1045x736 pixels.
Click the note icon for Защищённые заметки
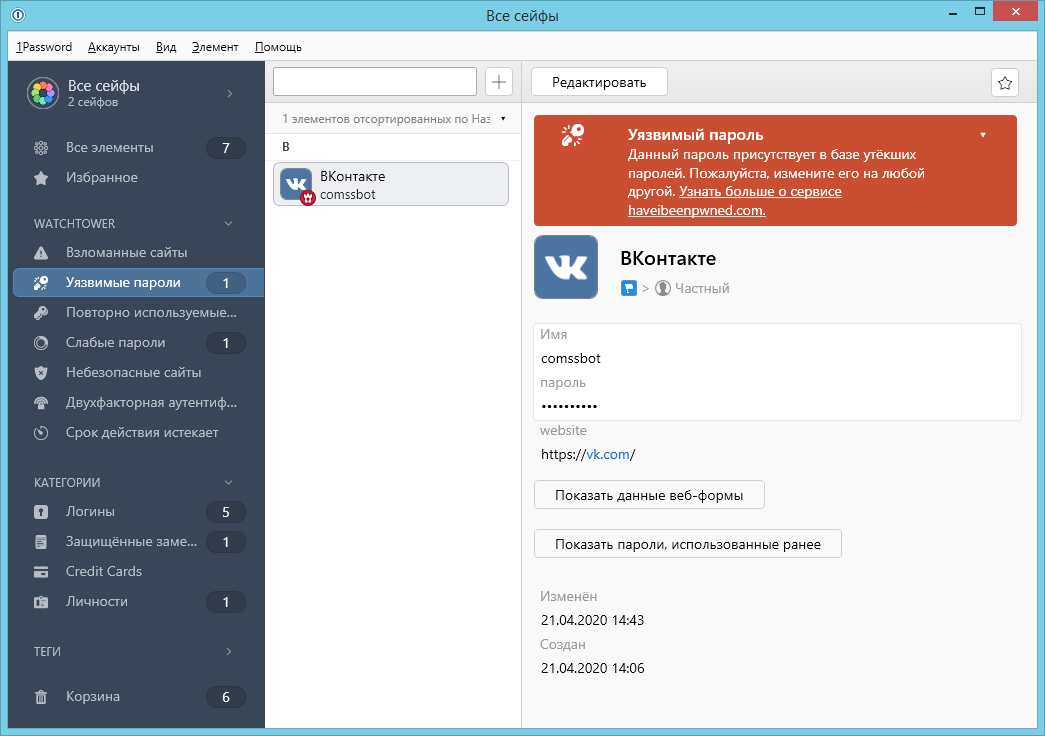click(41, 542)
